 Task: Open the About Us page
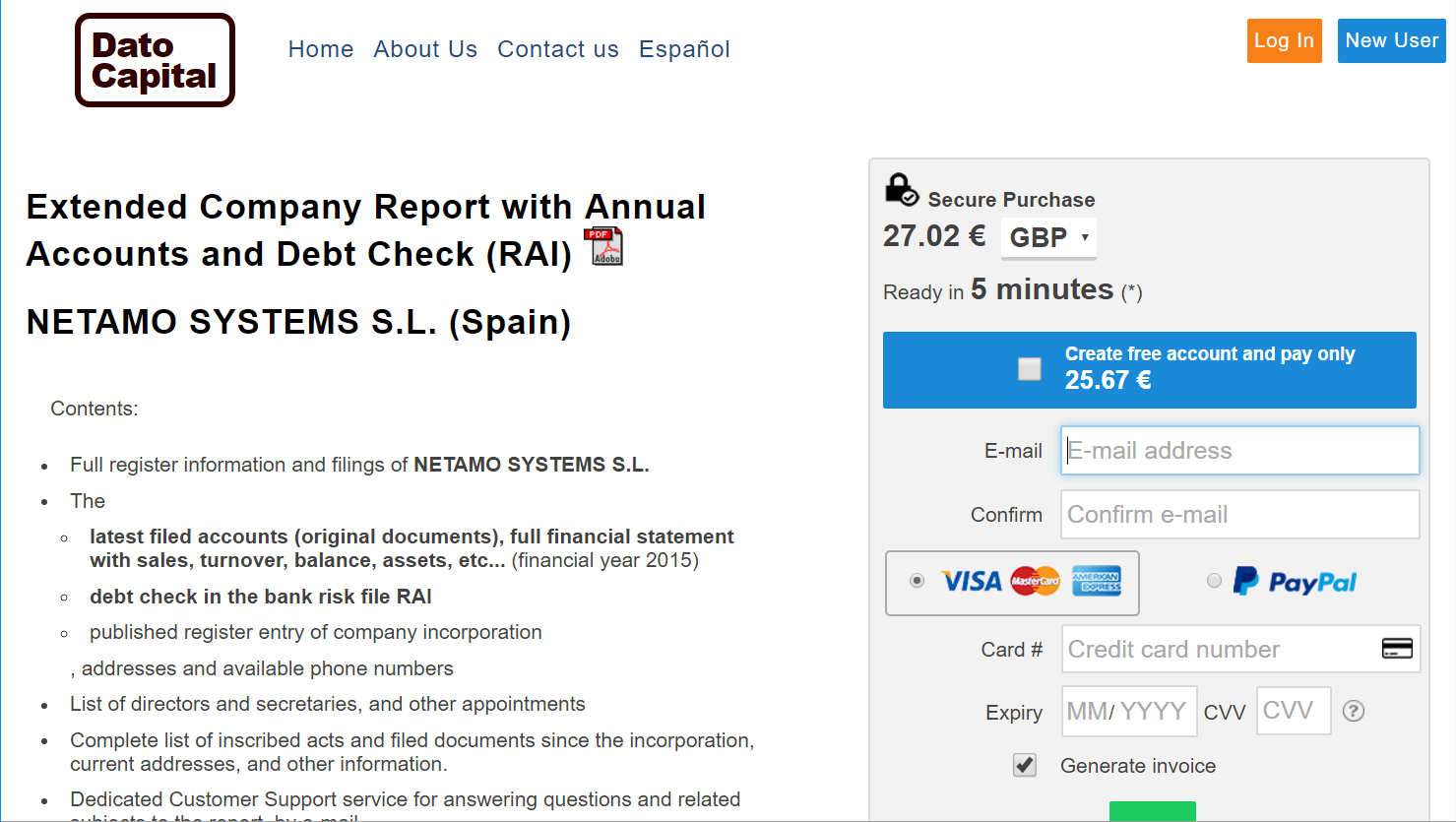(x=425, y=49)
